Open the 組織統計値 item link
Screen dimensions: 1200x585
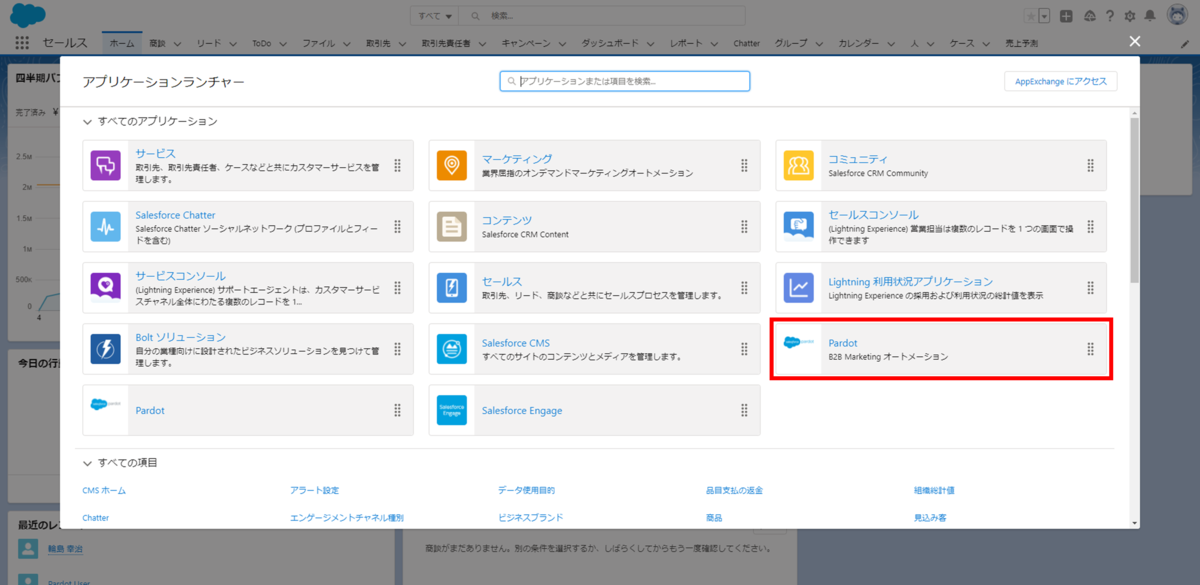pyautogui.click(x=934, y=490)
